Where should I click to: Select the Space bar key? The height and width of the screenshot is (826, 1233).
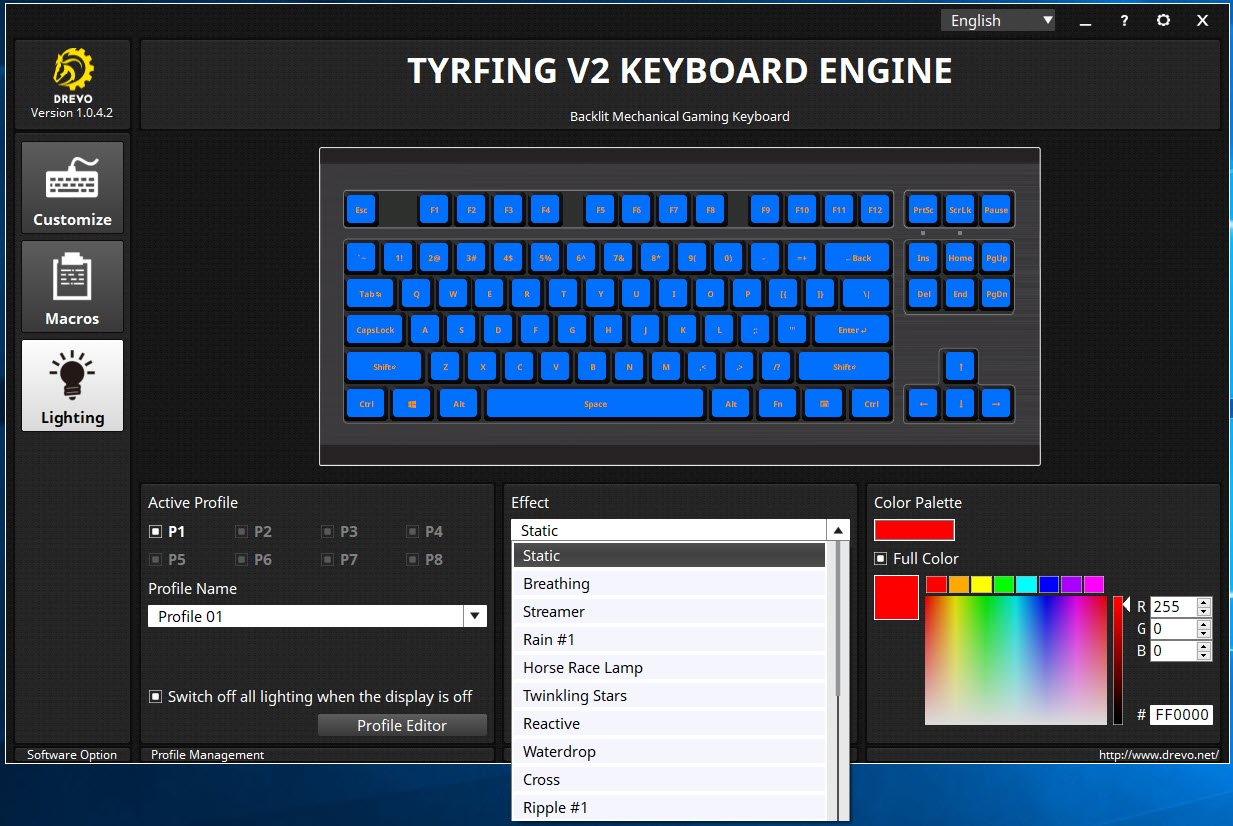tap(595, 404)
